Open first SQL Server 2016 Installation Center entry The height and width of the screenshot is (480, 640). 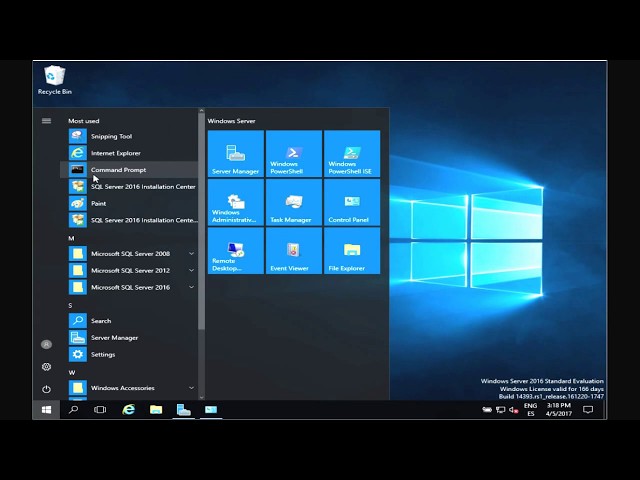pyautogui.click(x=129, y=187)
